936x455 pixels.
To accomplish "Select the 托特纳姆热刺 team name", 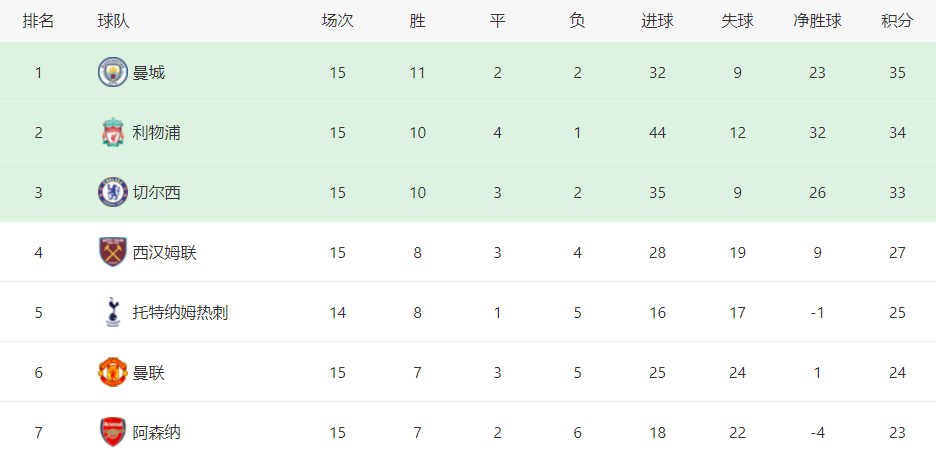I will tap(180, 312).
